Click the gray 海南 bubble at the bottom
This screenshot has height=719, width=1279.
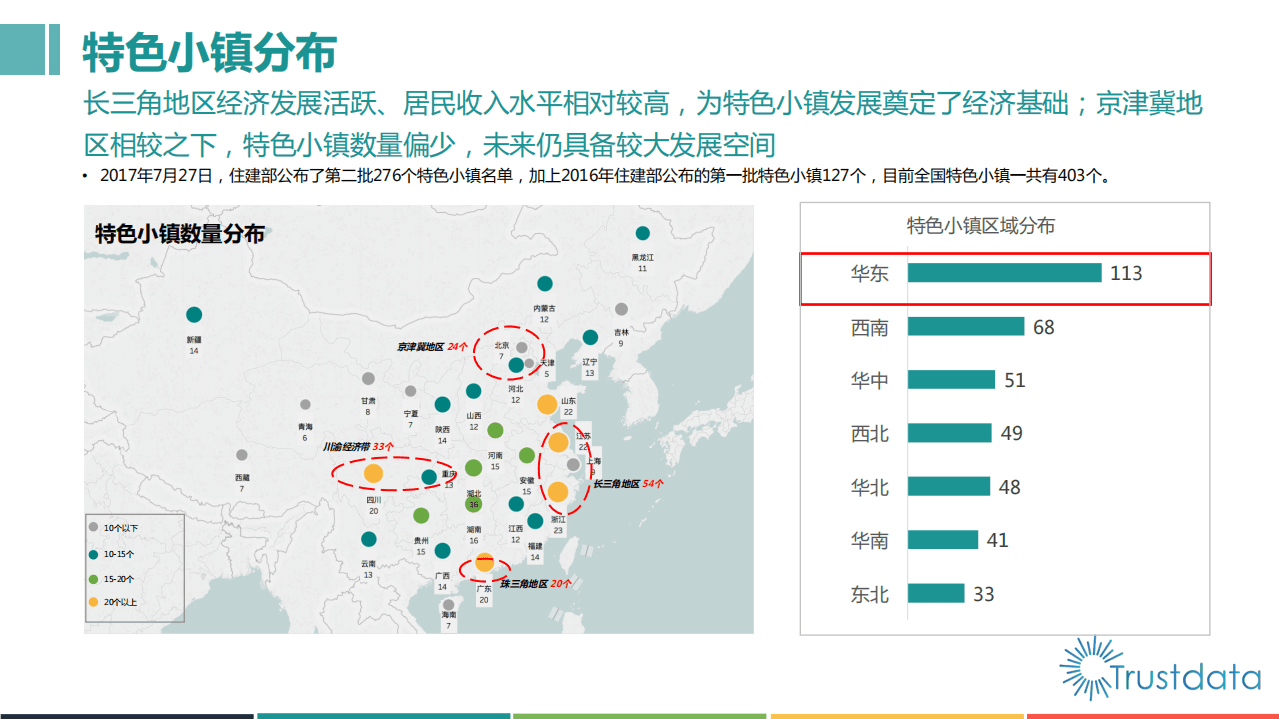pos(448,604)
